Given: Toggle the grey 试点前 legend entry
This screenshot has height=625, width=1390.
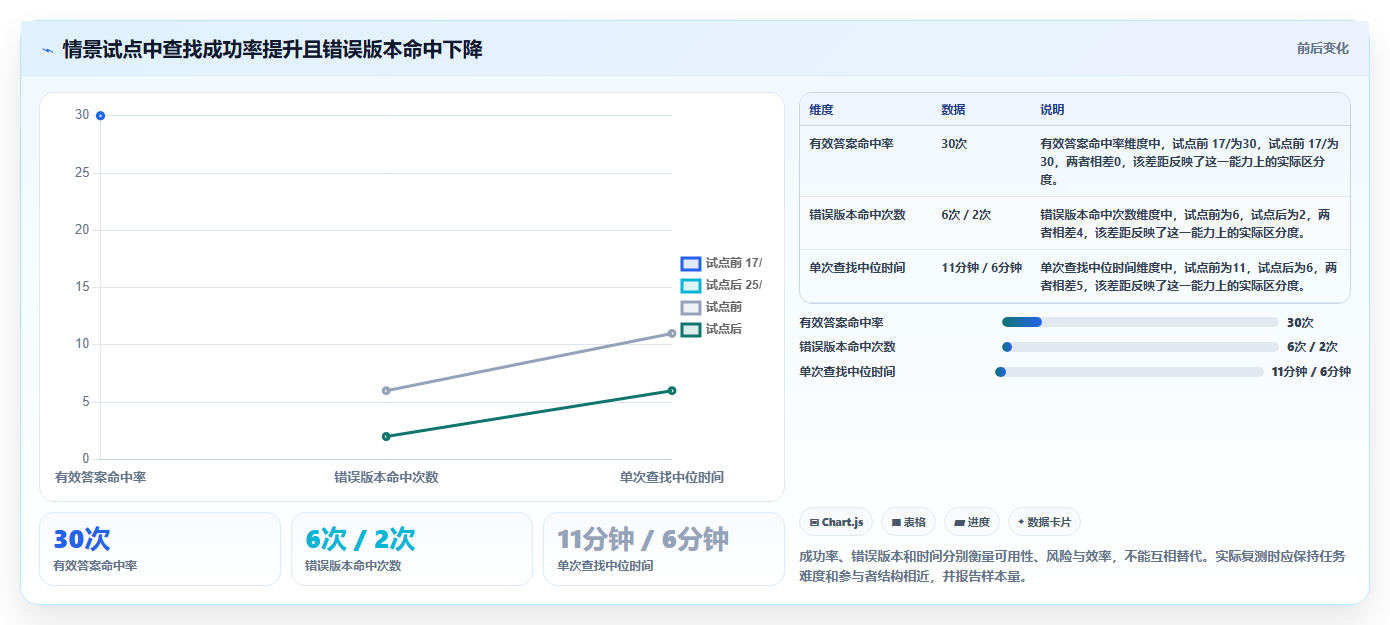Looking at the screenshot, I should [711, 308].
